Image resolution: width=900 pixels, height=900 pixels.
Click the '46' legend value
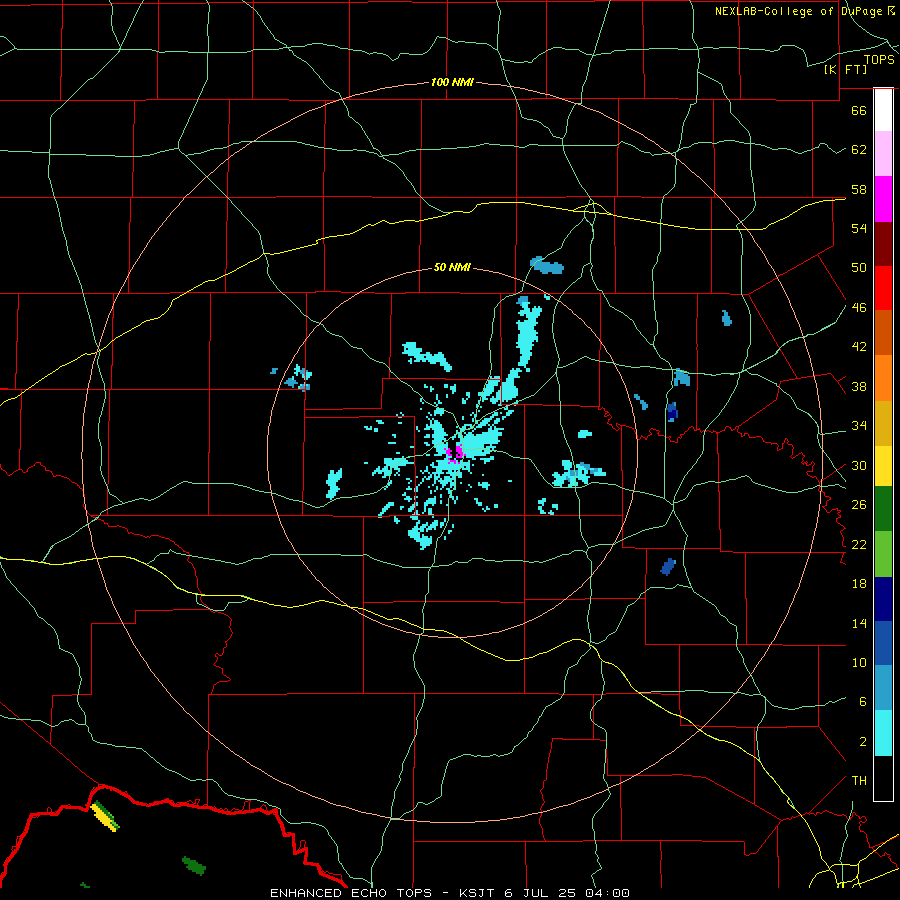(859, 308)
